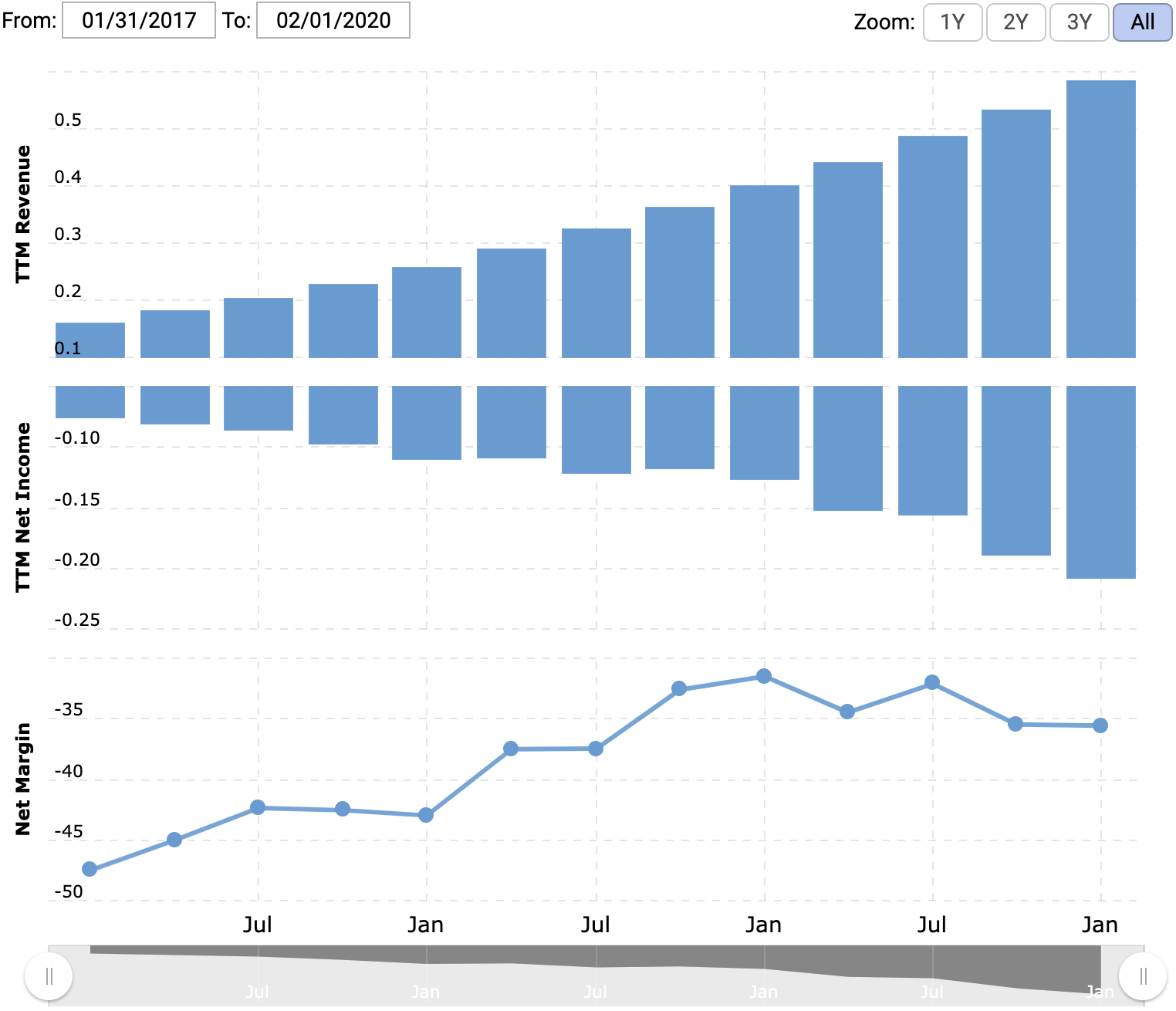The height and width of the screenshot is (1011, 1176).
Task: Click the highest Net Margin point
Action: tap(764, 677)
